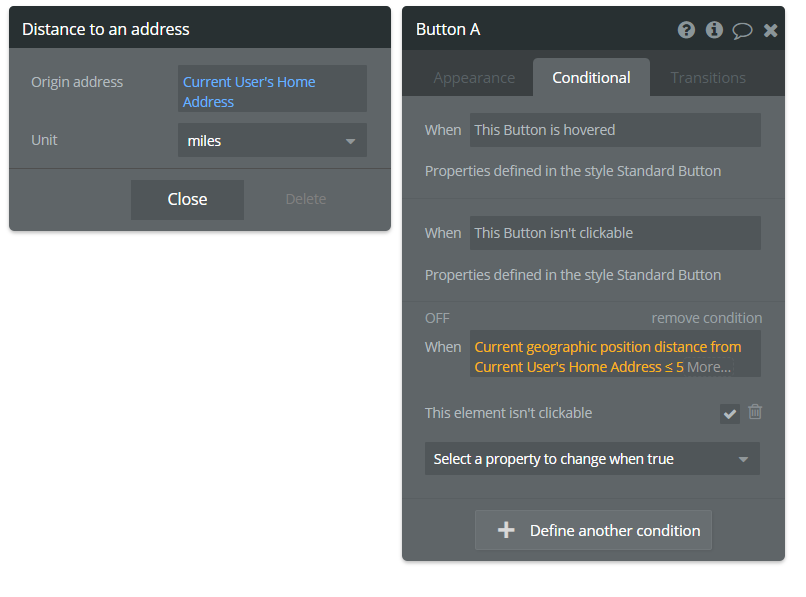Click the 'This Button is hovered' condition field
This screenshot has width=806, height=597.
click(615, 130)
